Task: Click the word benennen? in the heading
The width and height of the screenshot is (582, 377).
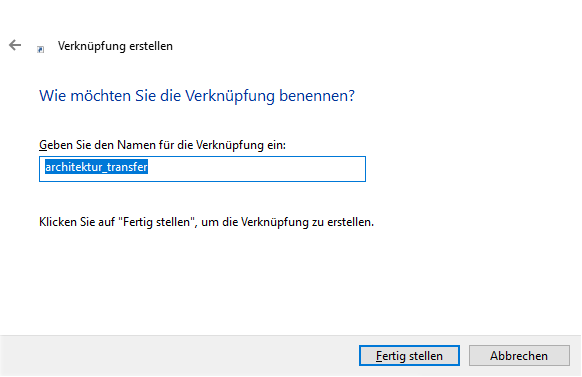Action: [x=317, y=96]
